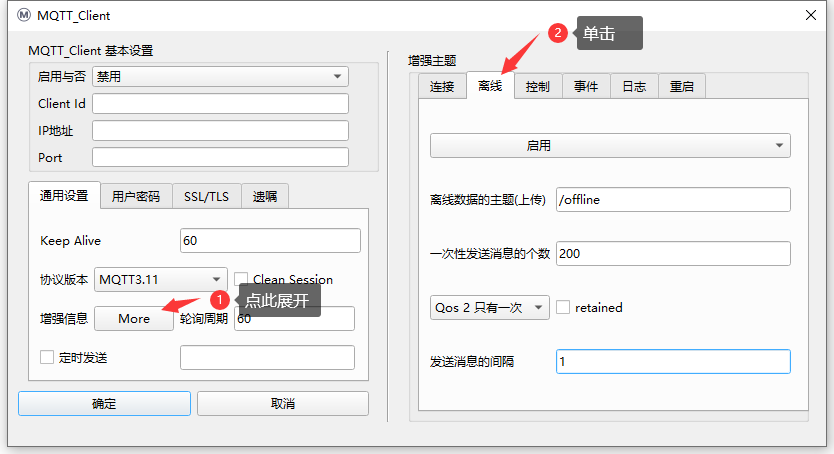
Task: Toggle the retained checkbox
Action: pyautogui.click(x=563, y=307)
